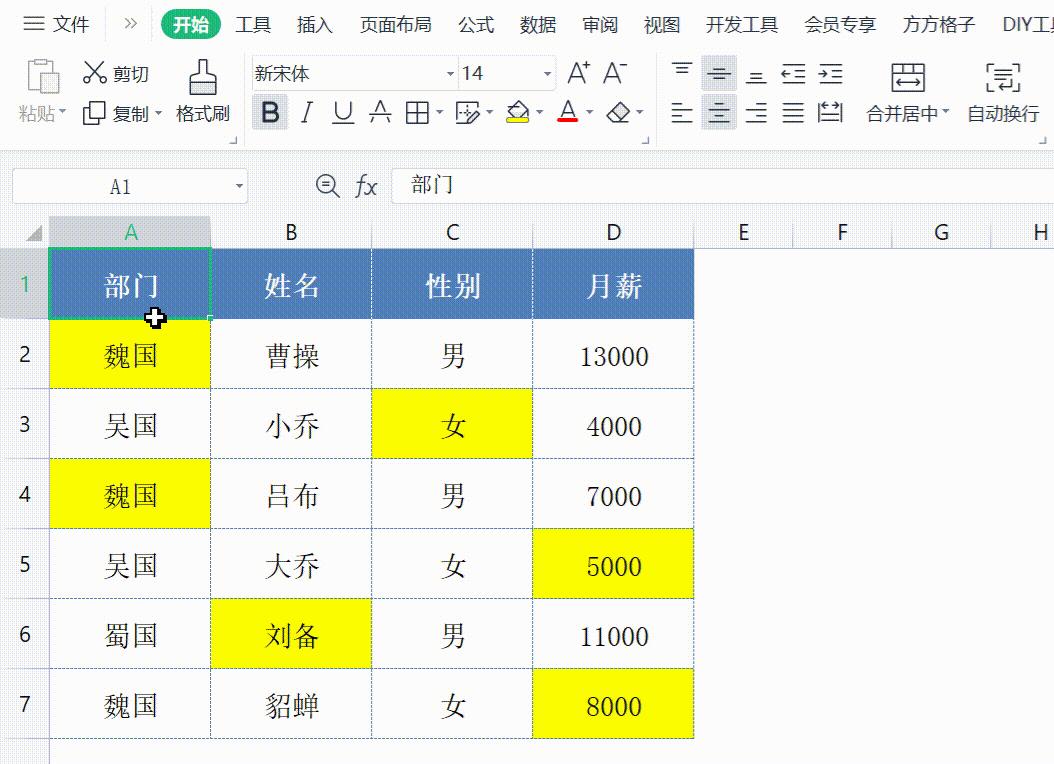Toggle bold formatting
Screen dimensions: 1054x764
[268, 112]
